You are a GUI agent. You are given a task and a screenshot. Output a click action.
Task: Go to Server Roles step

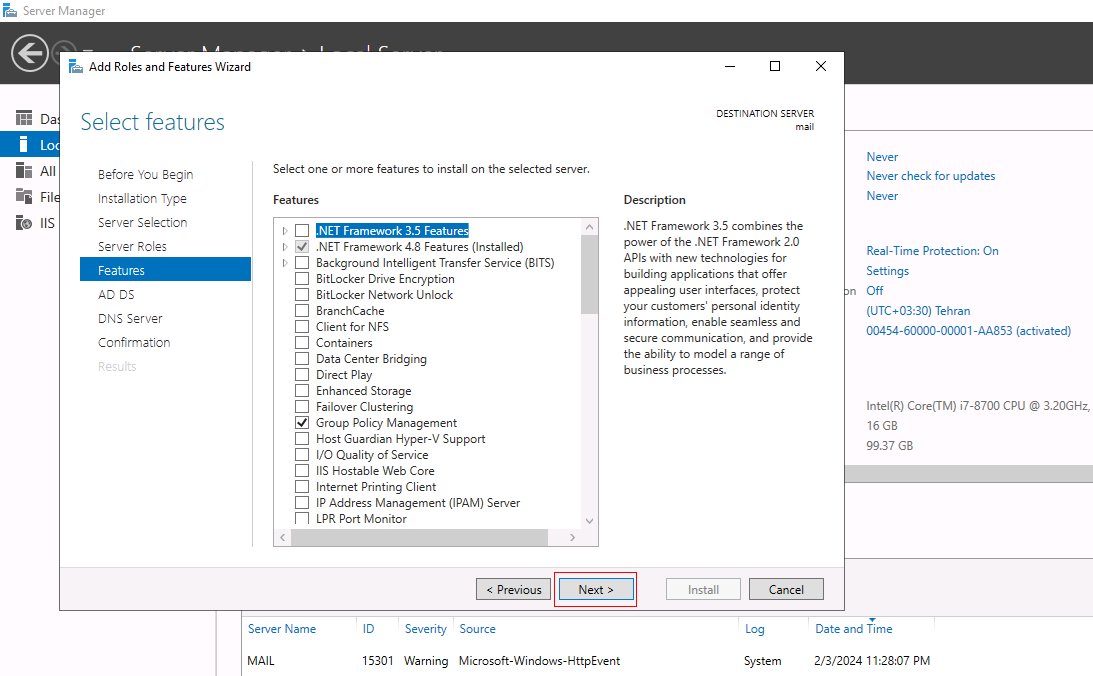pyautogui.click(x=132, y=247)
